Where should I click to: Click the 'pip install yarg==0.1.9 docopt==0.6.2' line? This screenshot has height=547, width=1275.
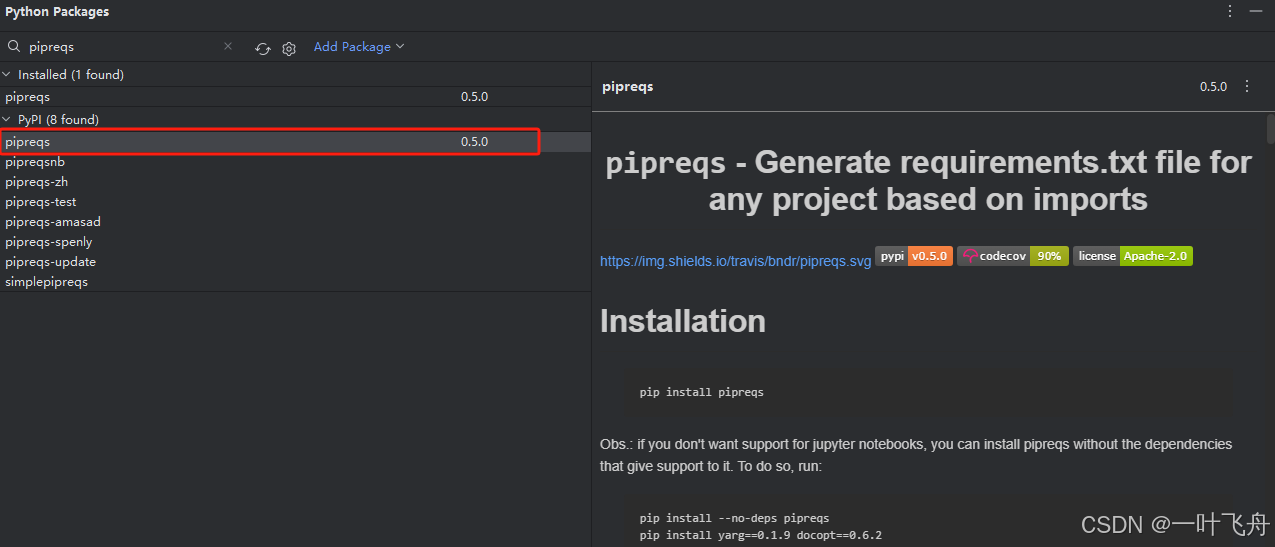click(x=760, y=535)
